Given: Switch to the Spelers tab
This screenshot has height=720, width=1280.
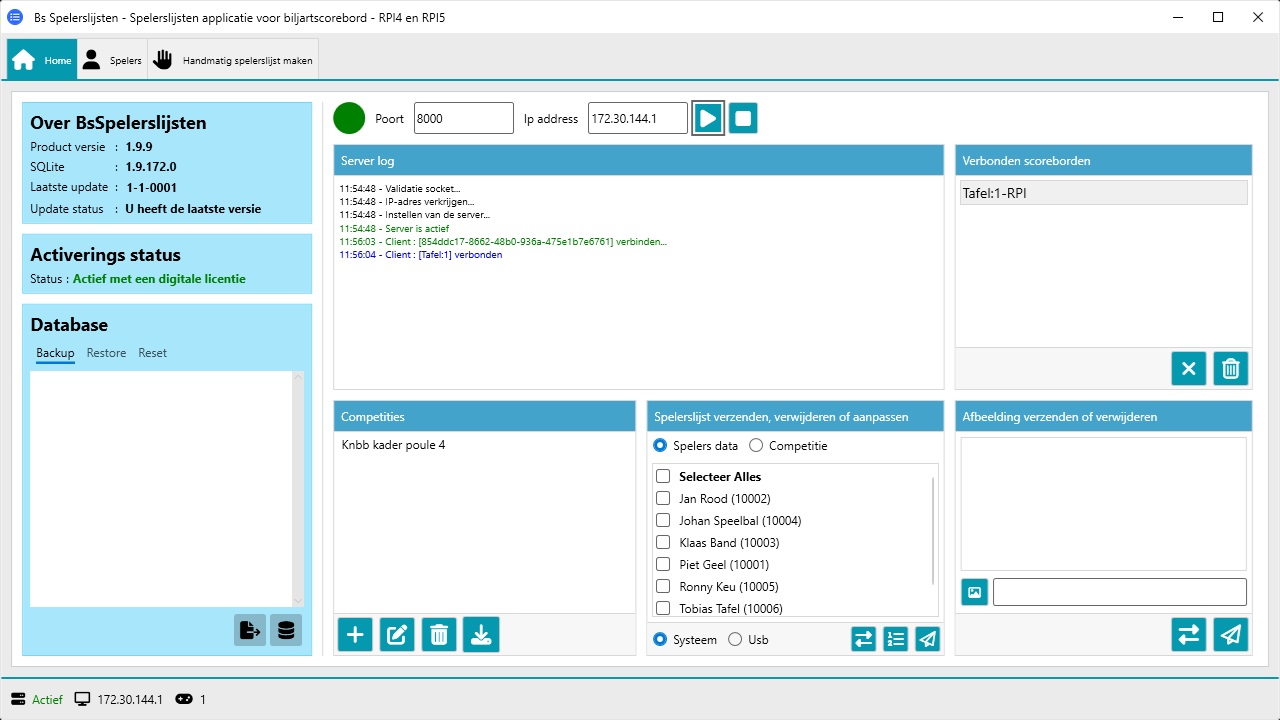Looking at the screenshot, I should point(113,61).
